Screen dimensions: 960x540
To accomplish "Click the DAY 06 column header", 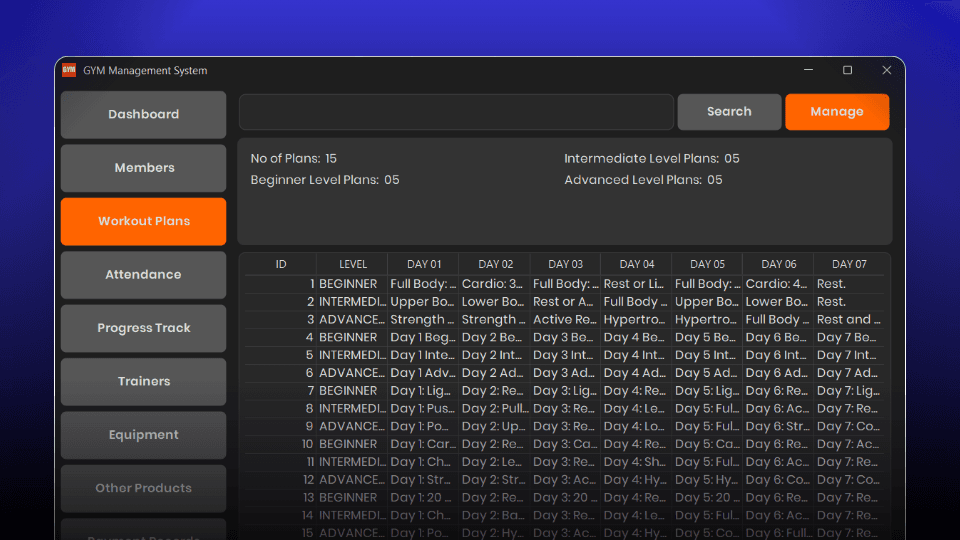I will pyautogui.click(x=778, y=264).
